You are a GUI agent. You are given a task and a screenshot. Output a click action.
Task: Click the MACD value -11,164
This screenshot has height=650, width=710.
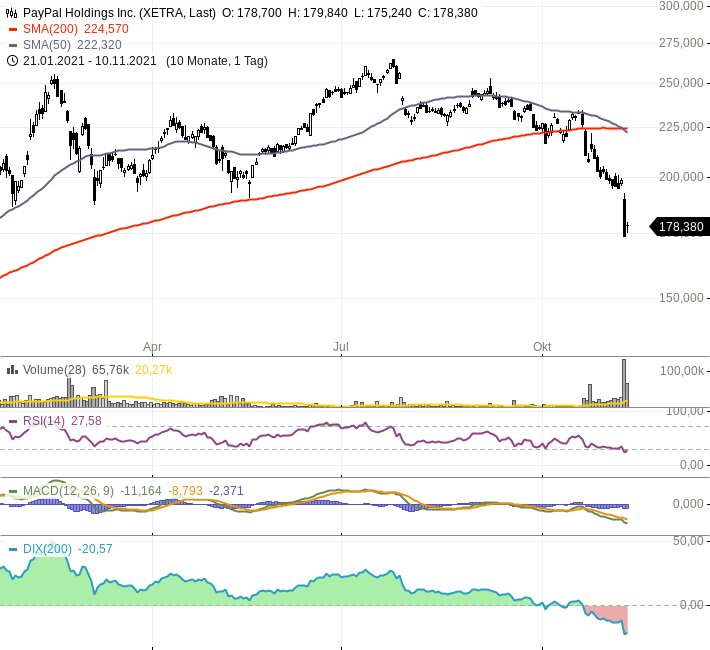[140, 491]
